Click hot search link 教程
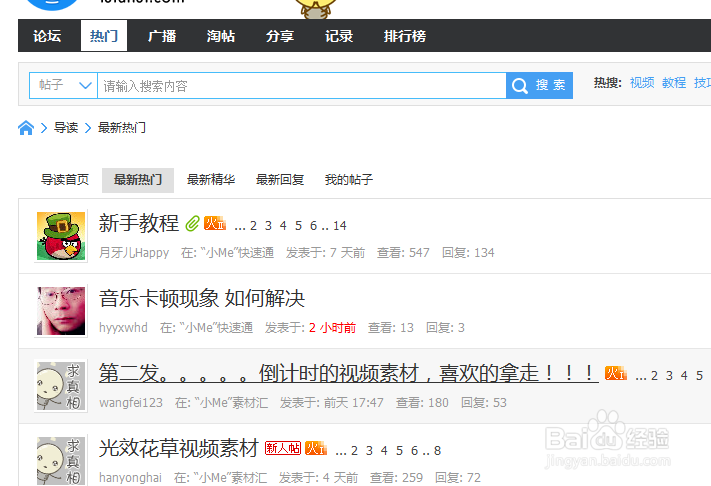 (x=674, y=83)
